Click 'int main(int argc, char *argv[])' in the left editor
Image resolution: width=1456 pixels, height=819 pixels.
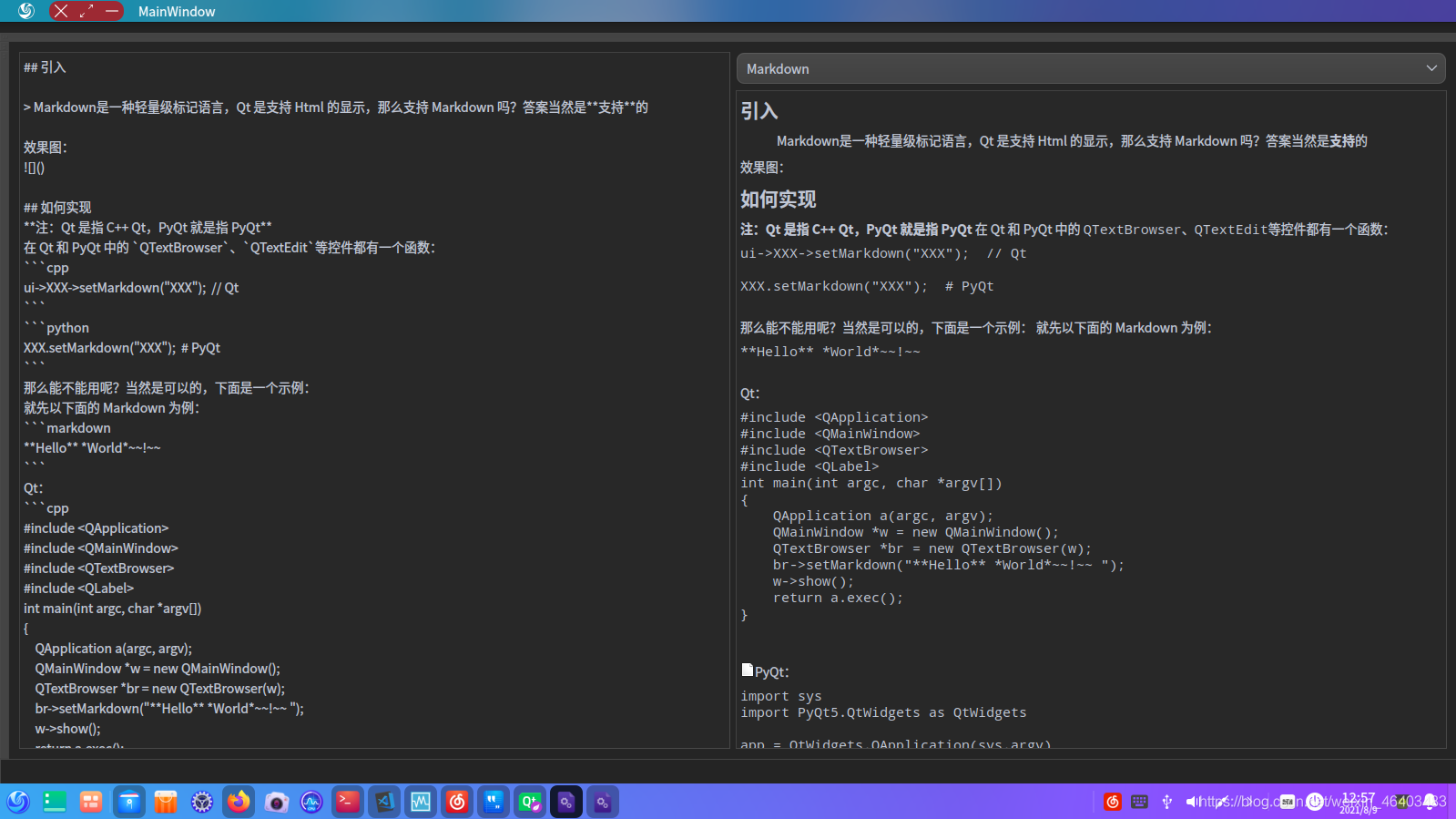pyautogui.click(x=113, y=609)
